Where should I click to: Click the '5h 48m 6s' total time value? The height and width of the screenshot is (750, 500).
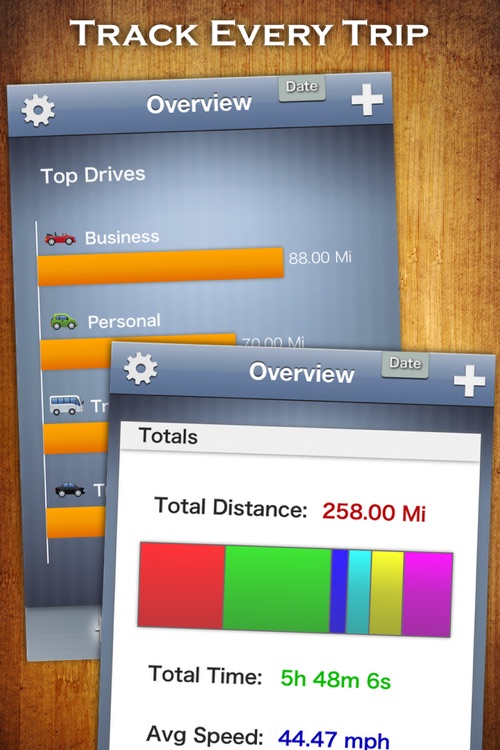[335, 679]
